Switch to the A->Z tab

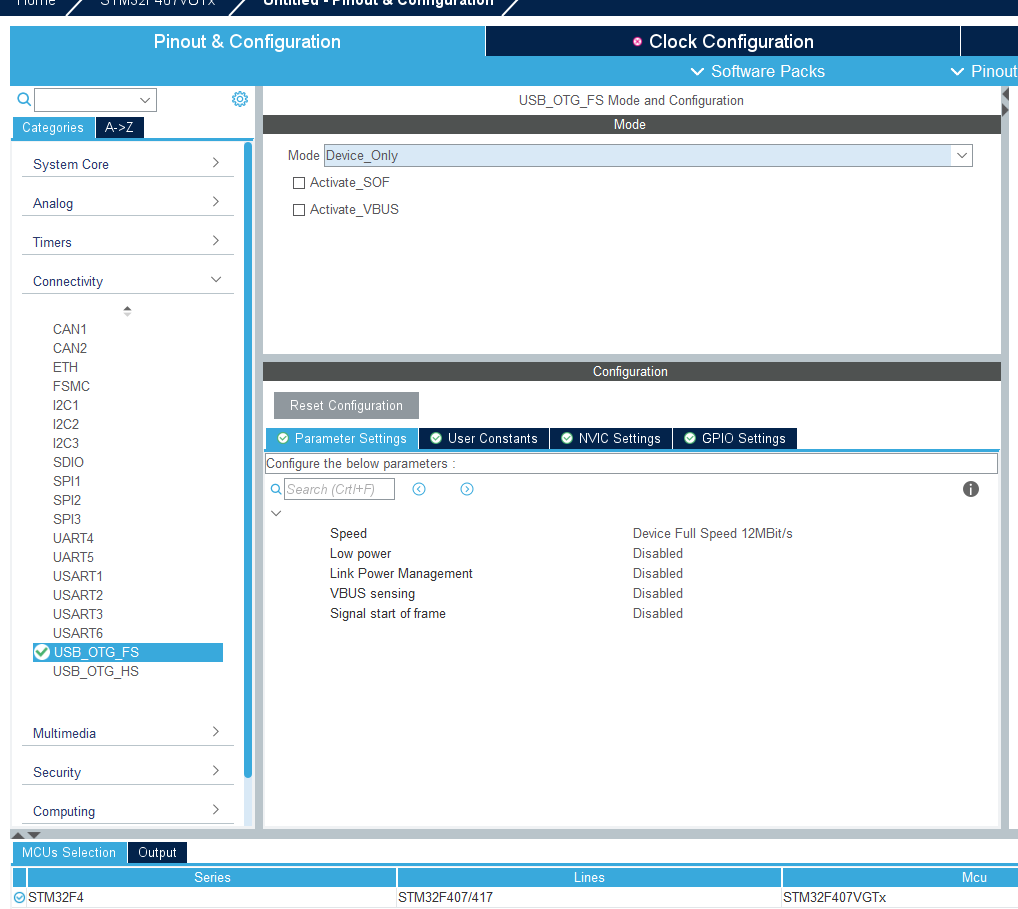[x=119, y=127]
